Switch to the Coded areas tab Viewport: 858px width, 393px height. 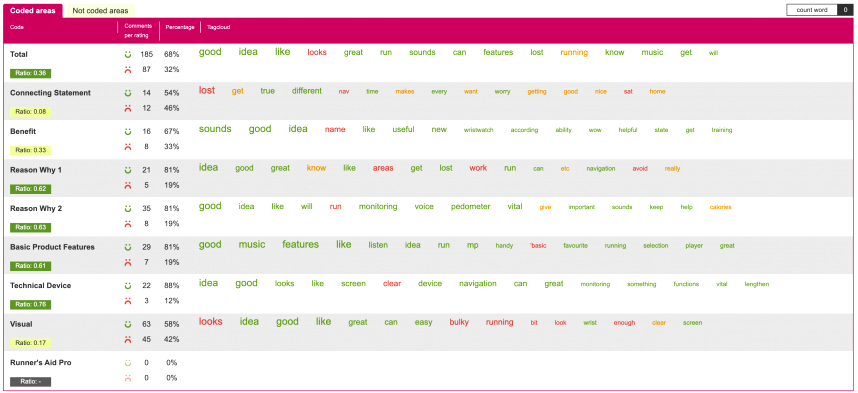[33, 10]
